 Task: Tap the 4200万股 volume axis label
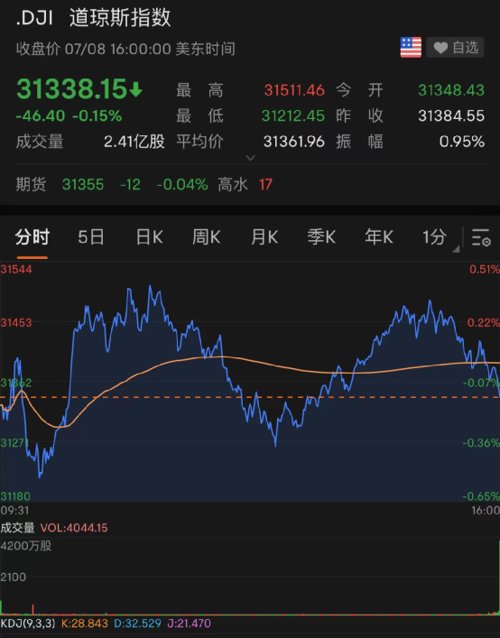(x=26, y=546)
